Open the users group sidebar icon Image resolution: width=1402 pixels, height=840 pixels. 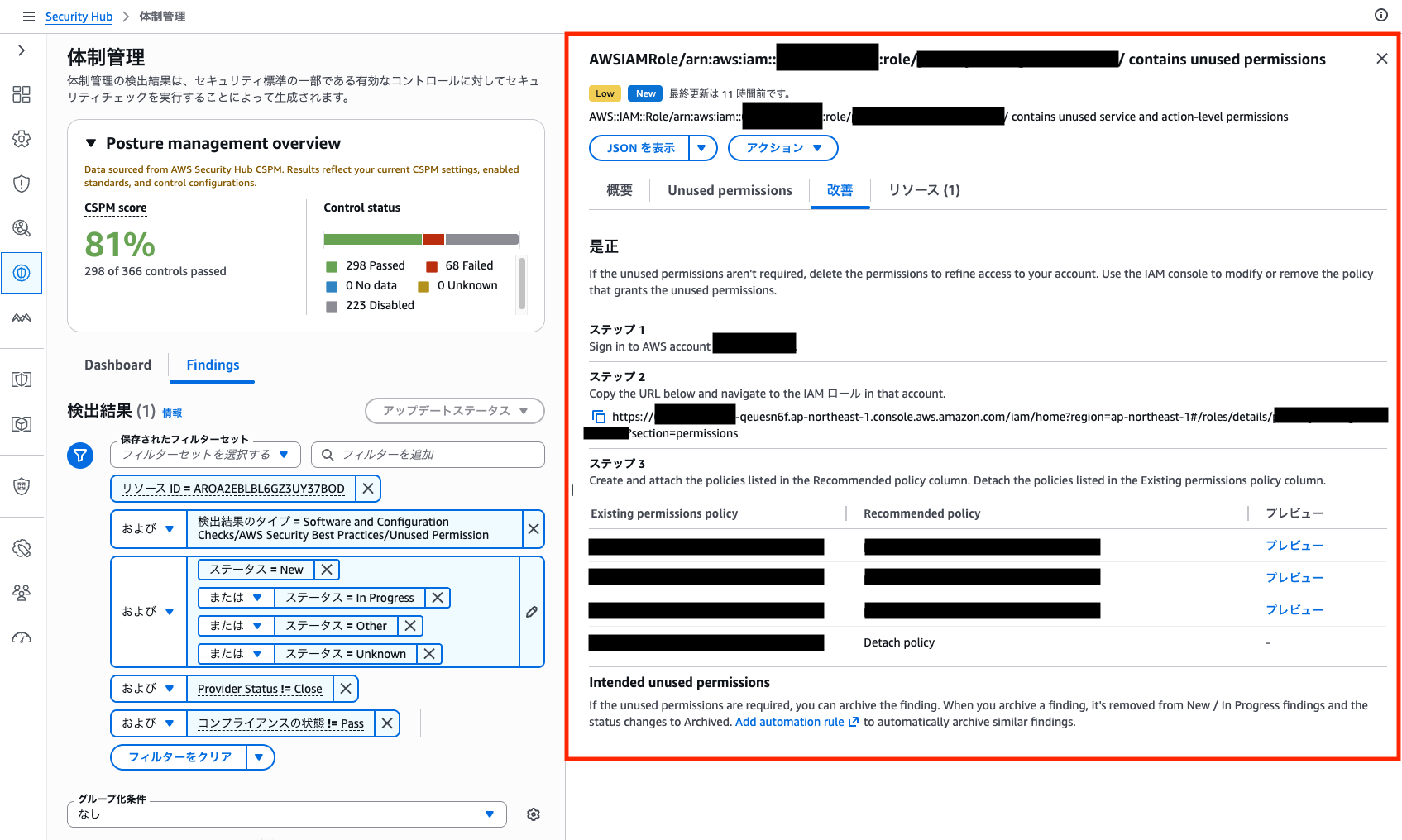[x=22, y=593]
